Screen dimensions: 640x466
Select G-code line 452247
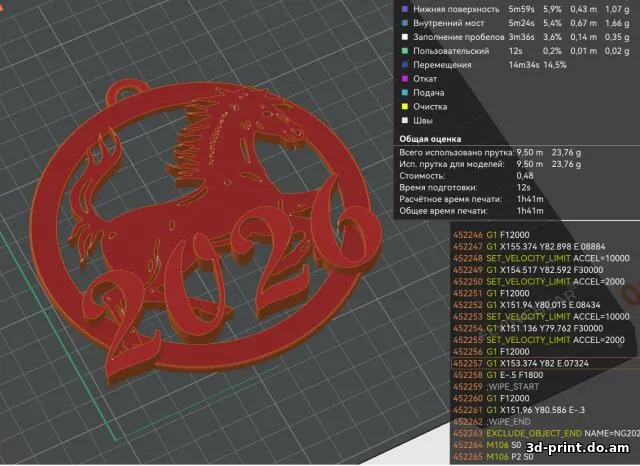pyautogui.click(x=529, y=246)
